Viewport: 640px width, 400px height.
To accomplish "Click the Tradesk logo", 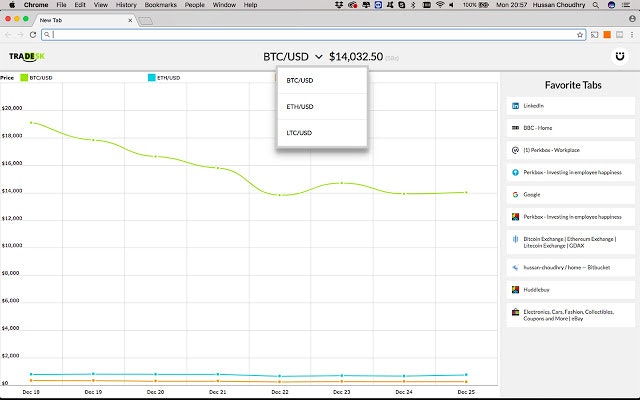I will click(27, 57).
